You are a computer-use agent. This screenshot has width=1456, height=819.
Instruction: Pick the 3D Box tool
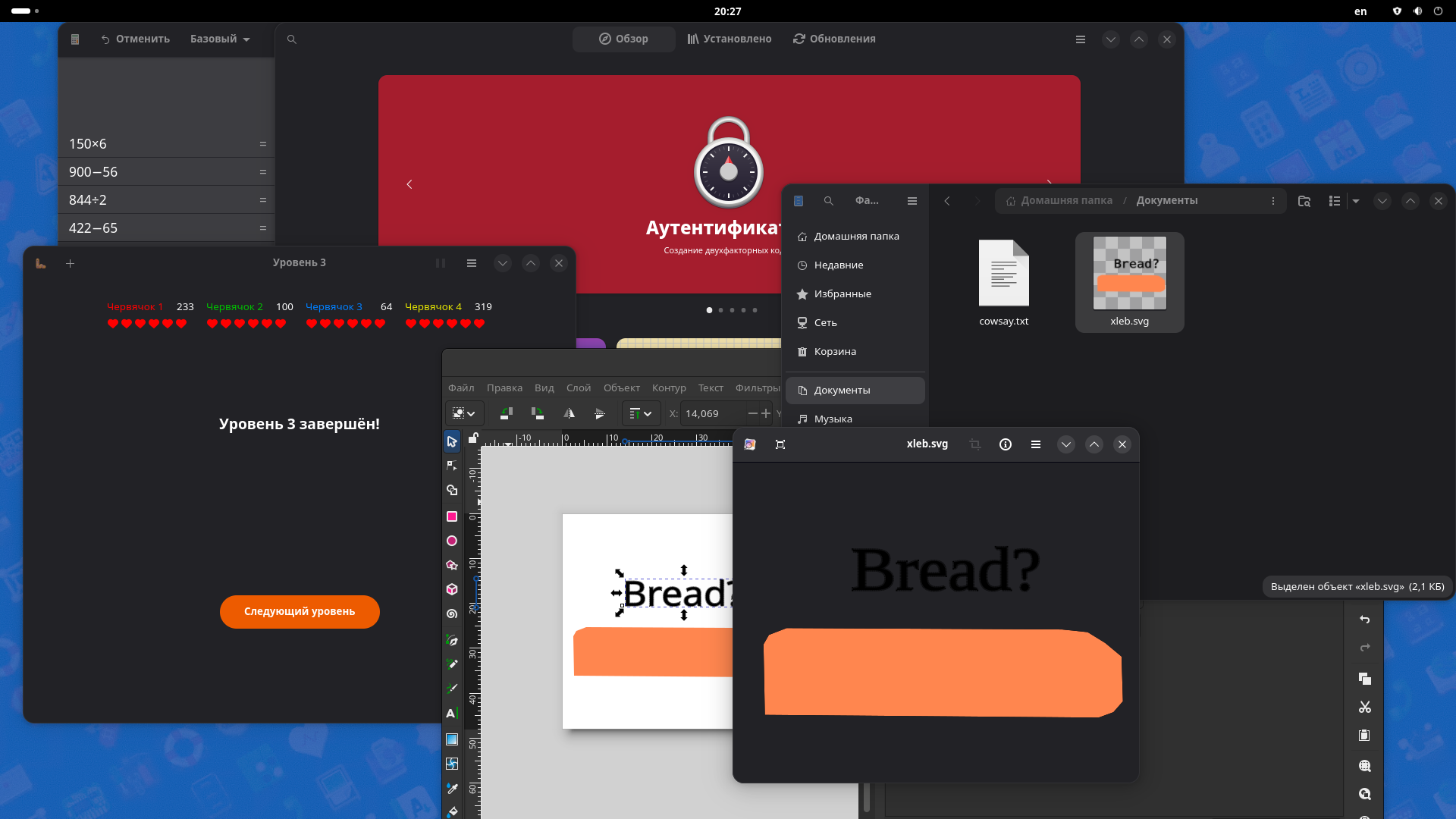[452, 589]
